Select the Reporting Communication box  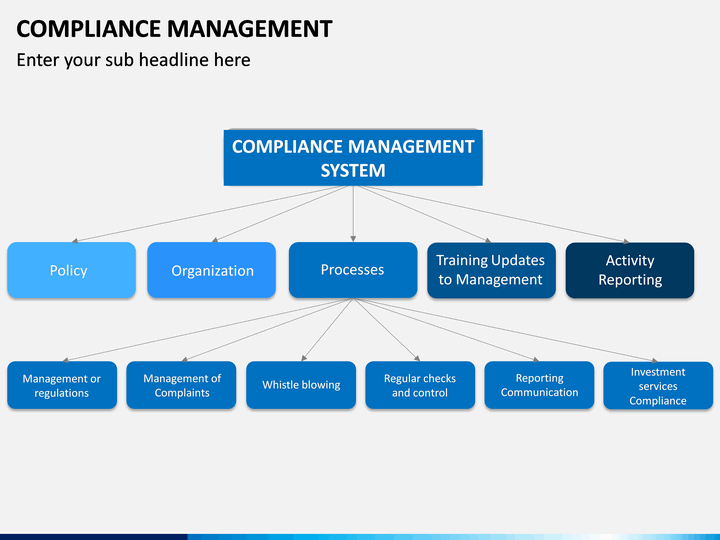(x=540, y=385)
